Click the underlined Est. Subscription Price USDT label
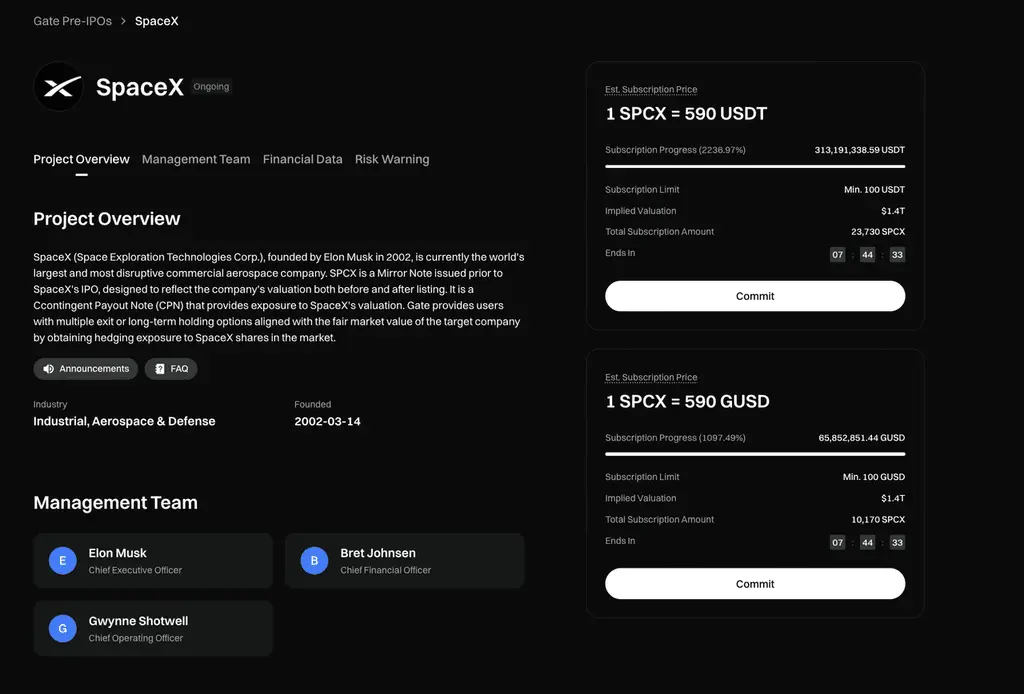 tap(651, 90)
